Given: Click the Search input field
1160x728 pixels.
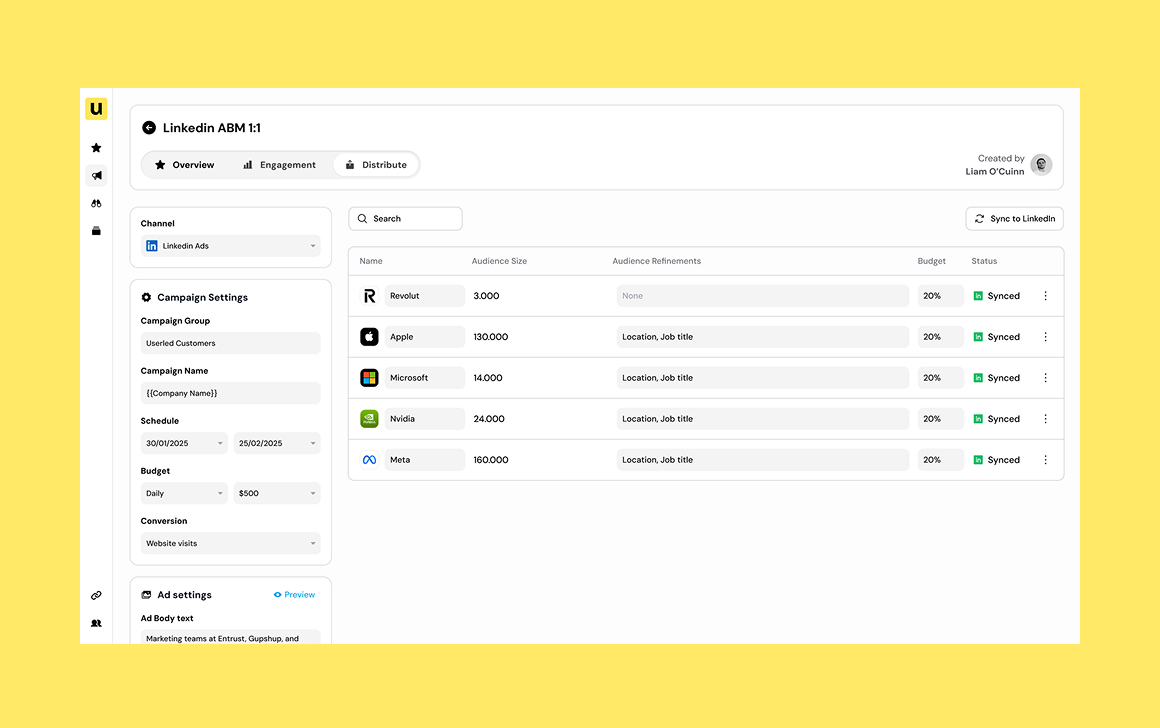Looking at the screenshot, I should tap(405, 219).
